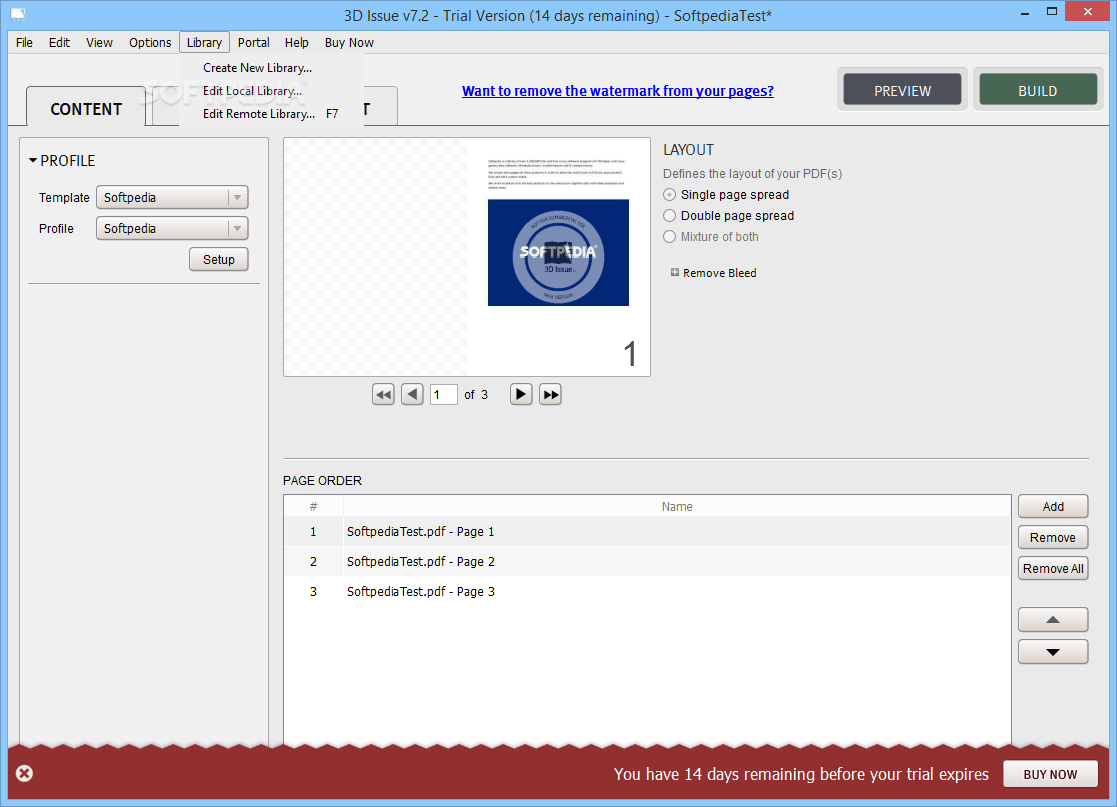Select SoftpediaTest.pdf - Page 2 row
The height and width of the screenshot is (807, 1117).
[647, 561]
